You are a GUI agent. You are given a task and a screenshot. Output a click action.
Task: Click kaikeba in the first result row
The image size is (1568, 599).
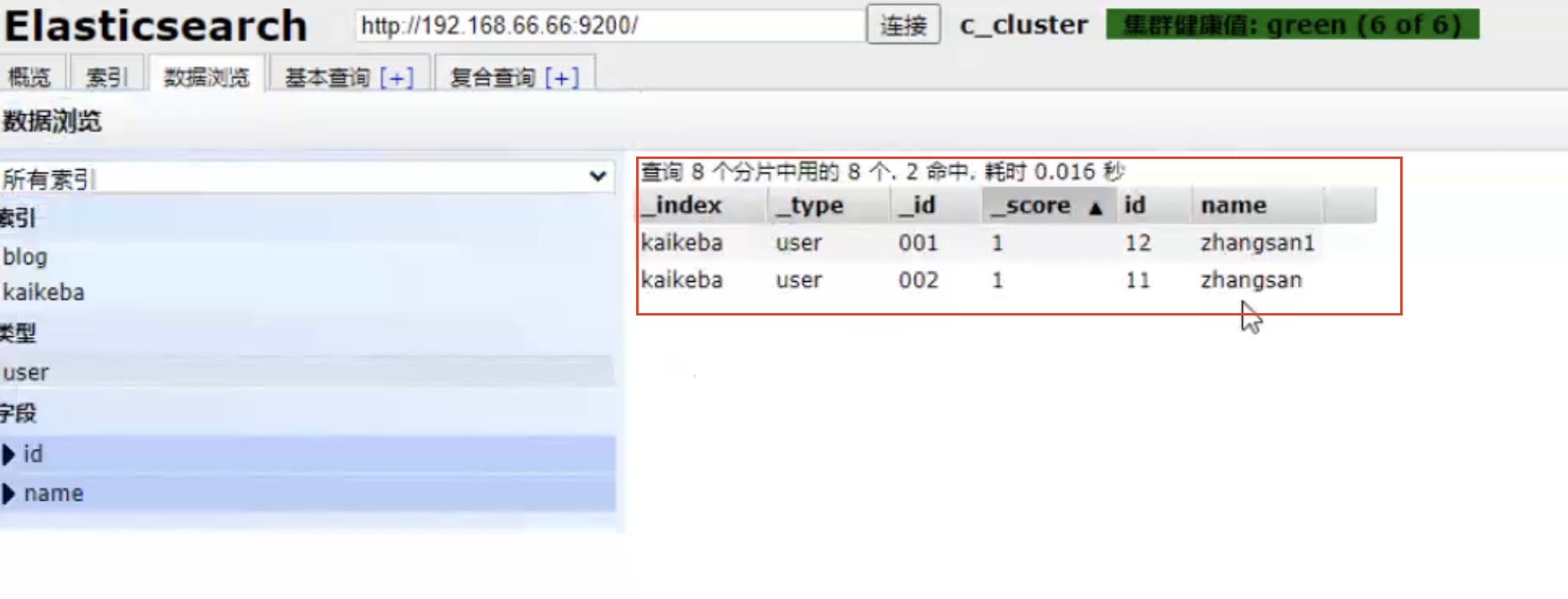(682, 243)
